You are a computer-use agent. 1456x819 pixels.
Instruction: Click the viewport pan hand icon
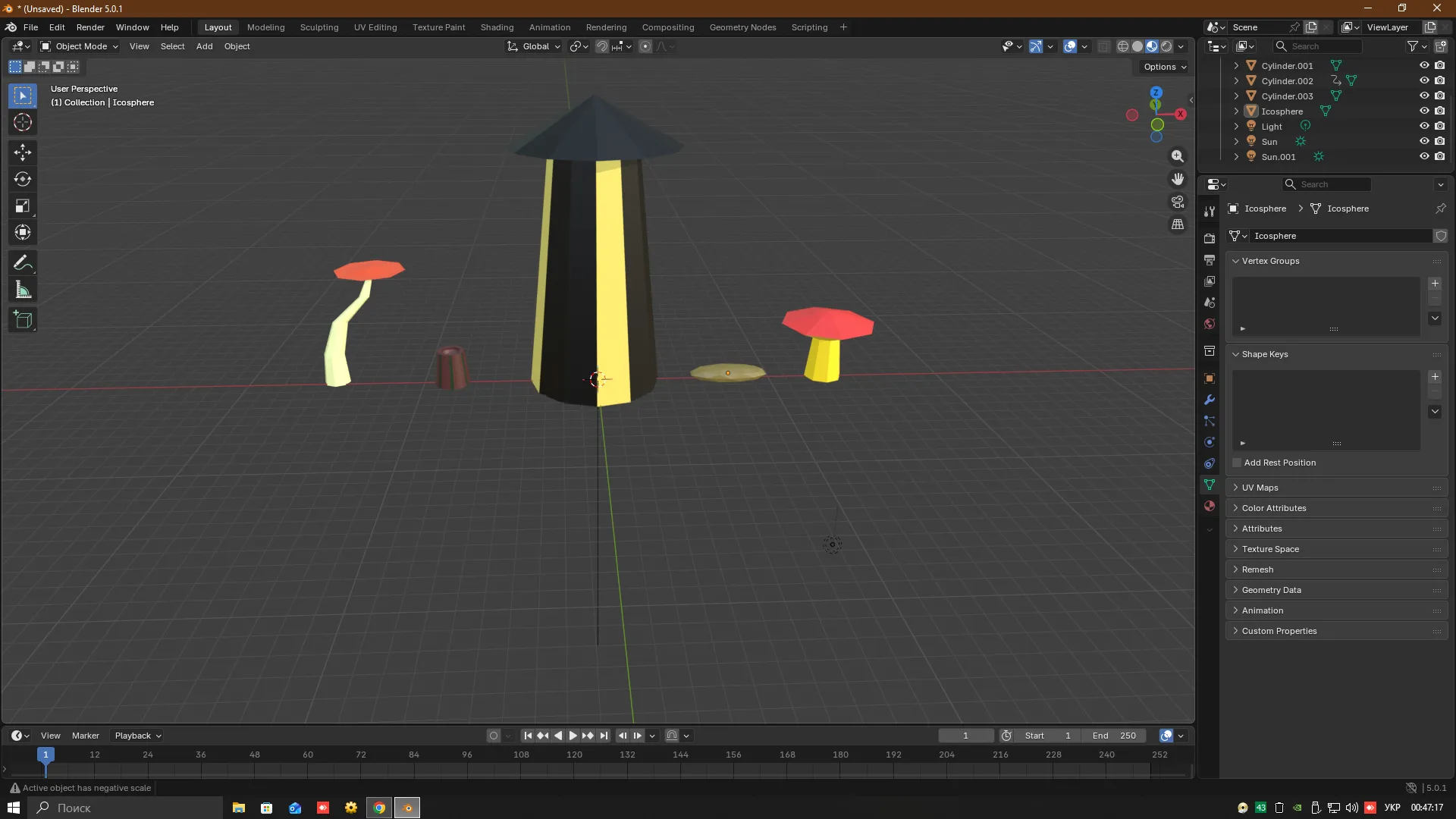coord(1177,179)
